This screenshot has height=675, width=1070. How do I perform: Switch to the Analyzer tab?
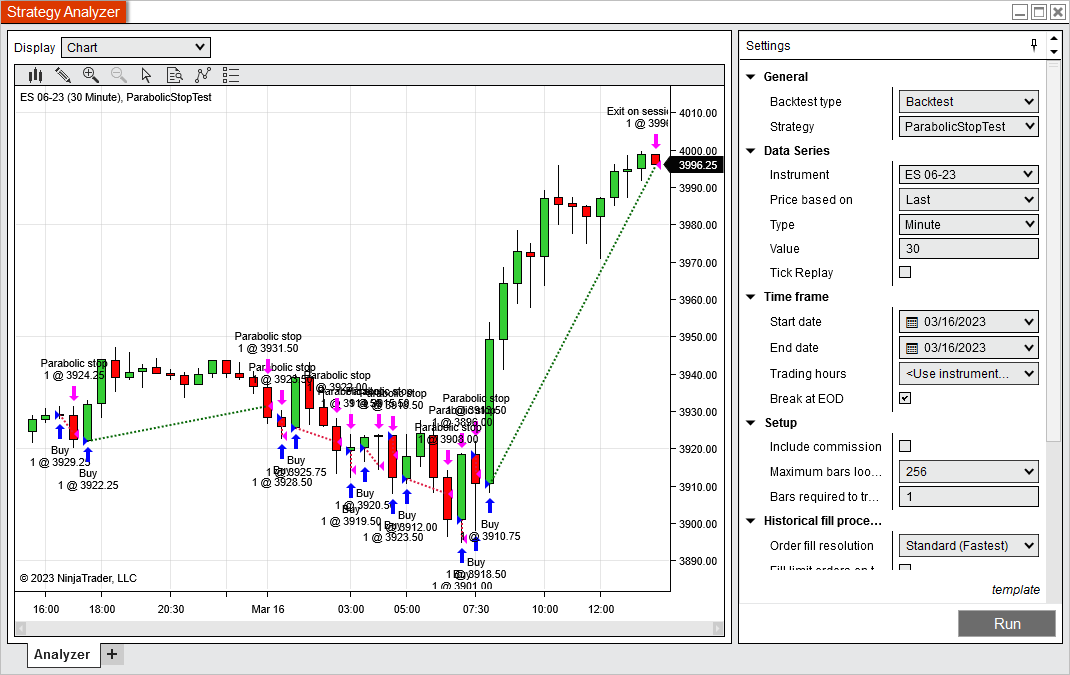tap(62, 655)
